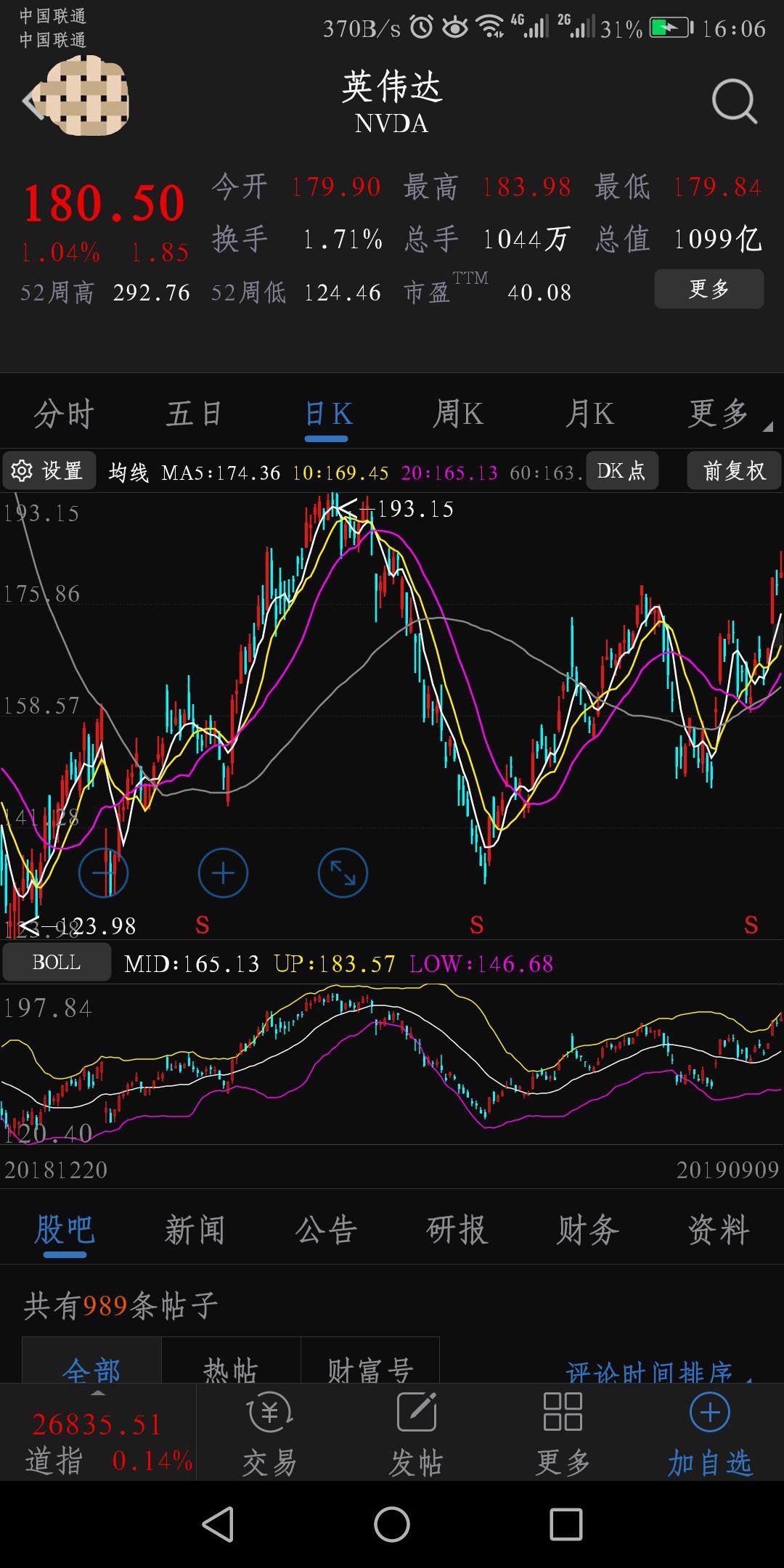Open the 资料 profile tab
This screenshot has width=784, height=1568.
pos(718,1230)
